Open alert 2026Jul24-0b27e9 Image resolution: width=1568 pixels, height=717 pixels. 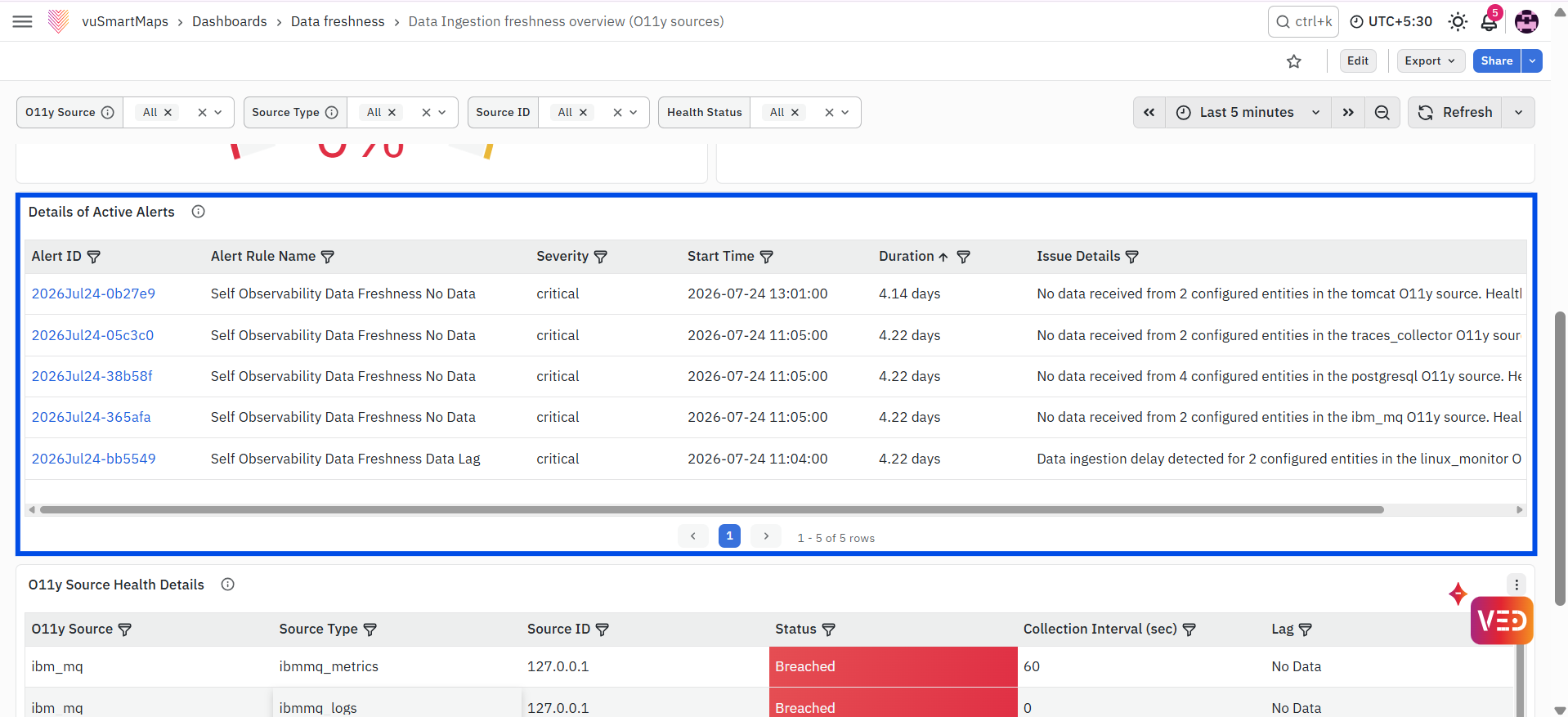click(x=93, y=294)
